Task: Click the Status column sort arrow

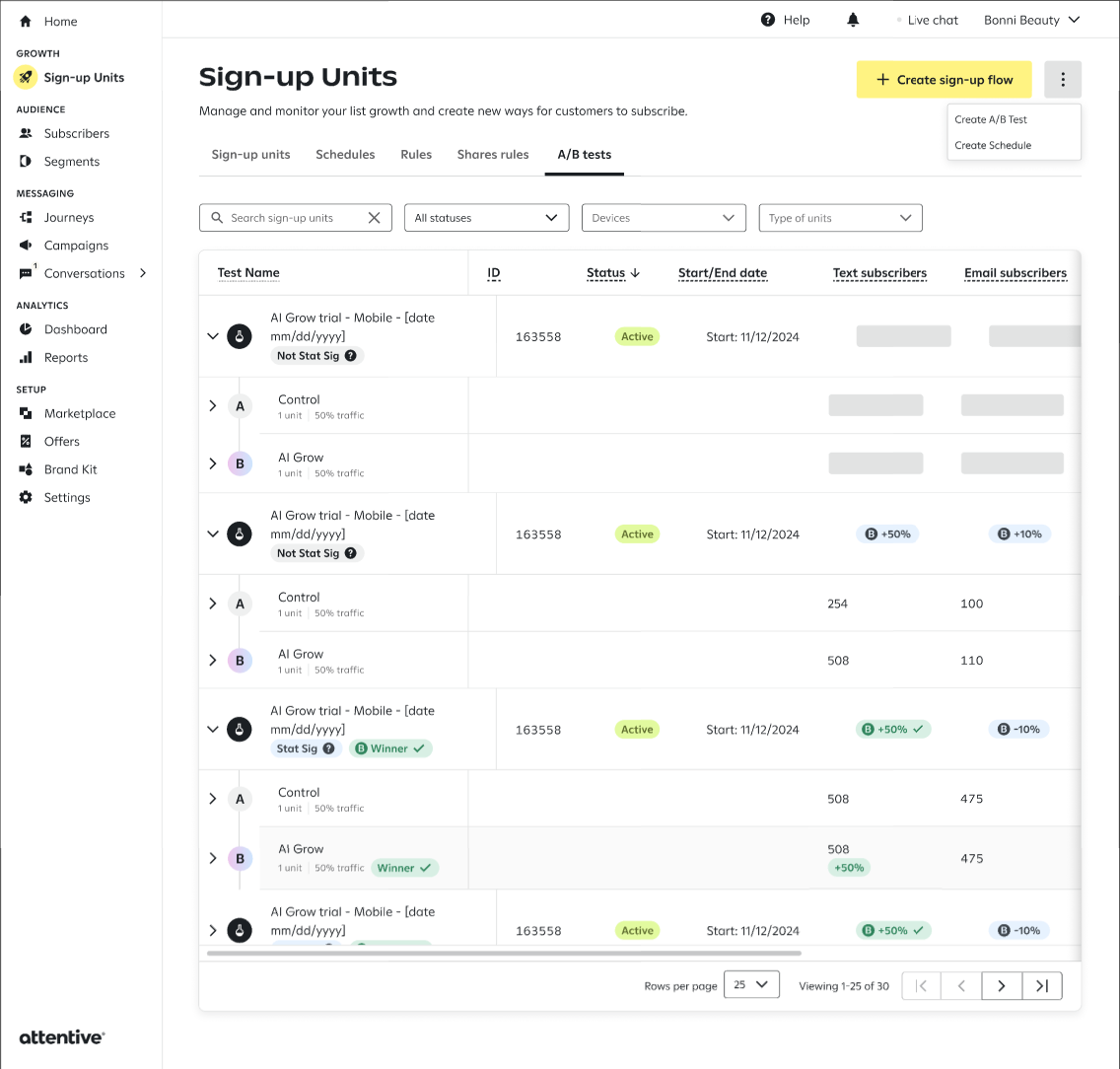Action: point(635,273)
